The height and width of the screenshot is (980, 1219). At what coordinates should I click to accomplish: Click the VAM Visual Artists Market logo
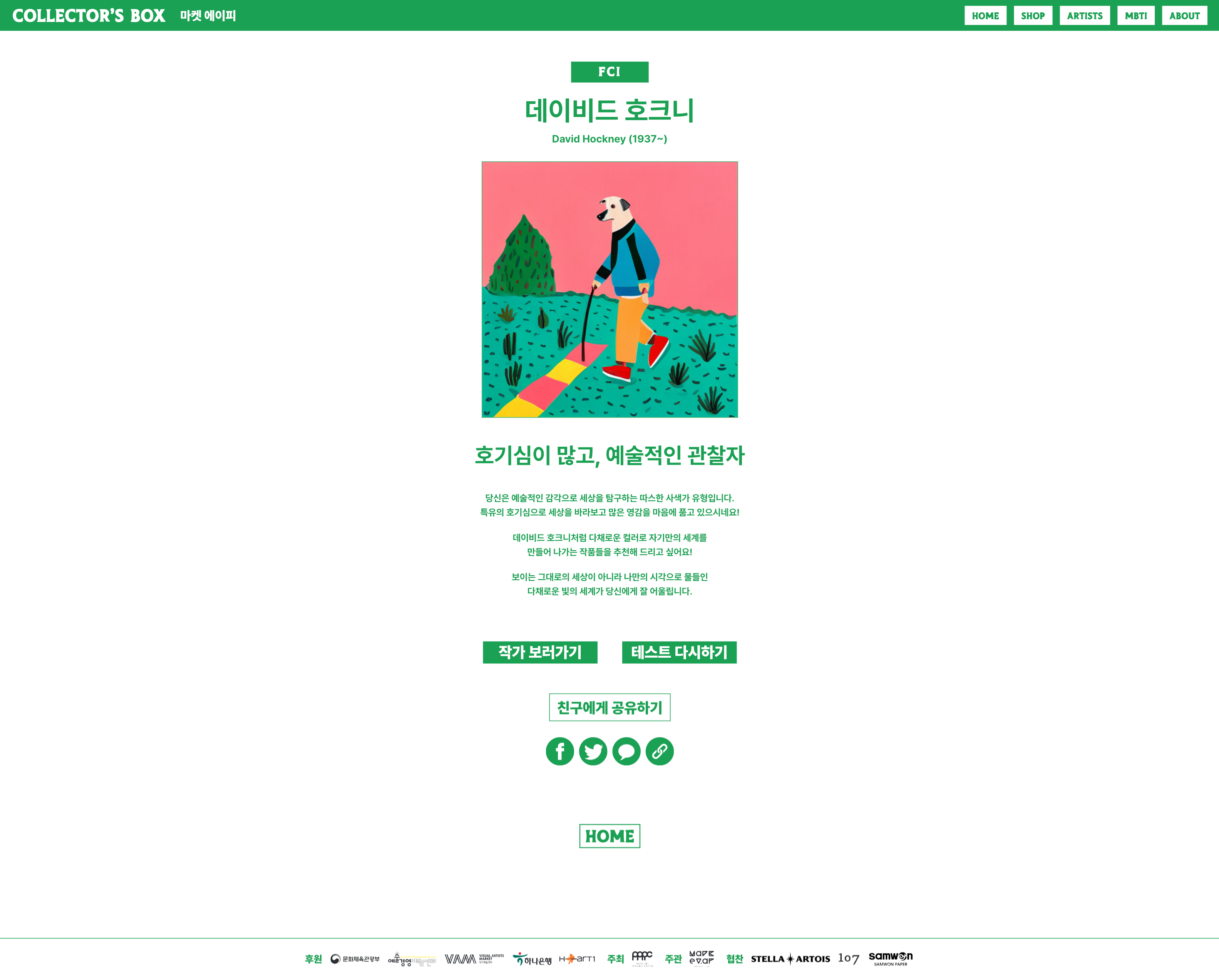(x=474, y=958)
